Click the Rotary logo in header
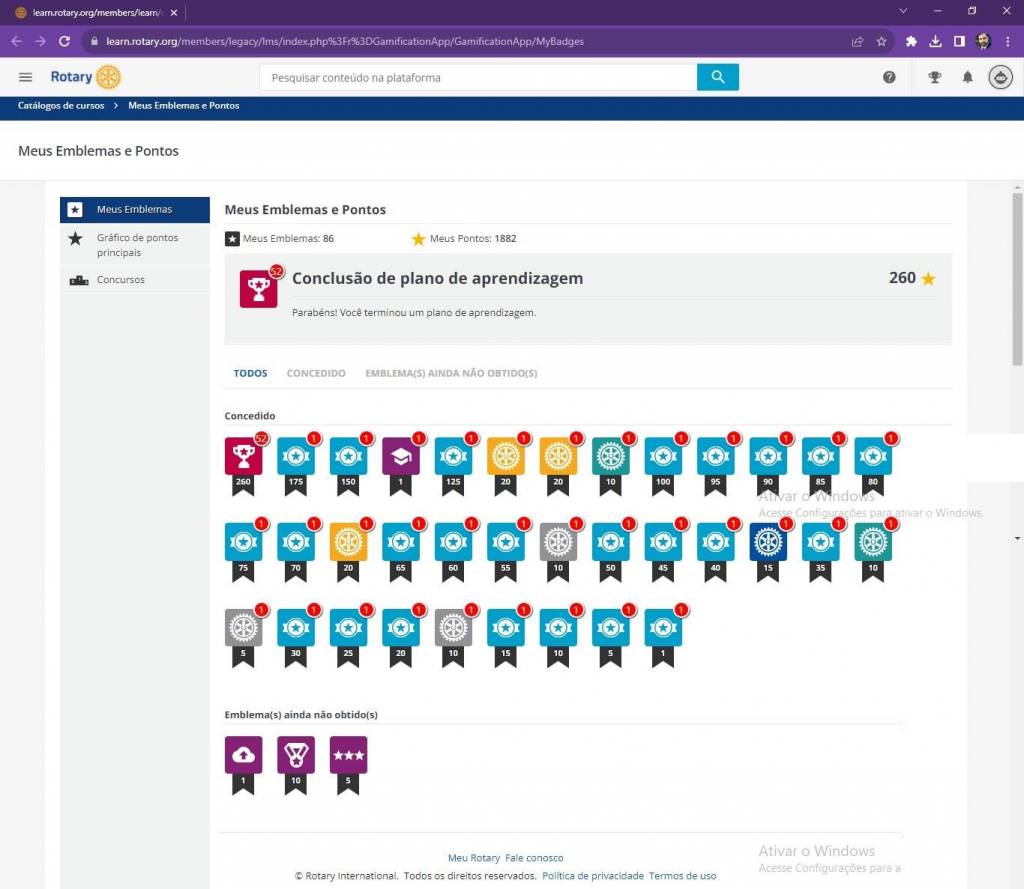Image resolution: width=1024 pixels, height=889 pixels. pos(86,77)
